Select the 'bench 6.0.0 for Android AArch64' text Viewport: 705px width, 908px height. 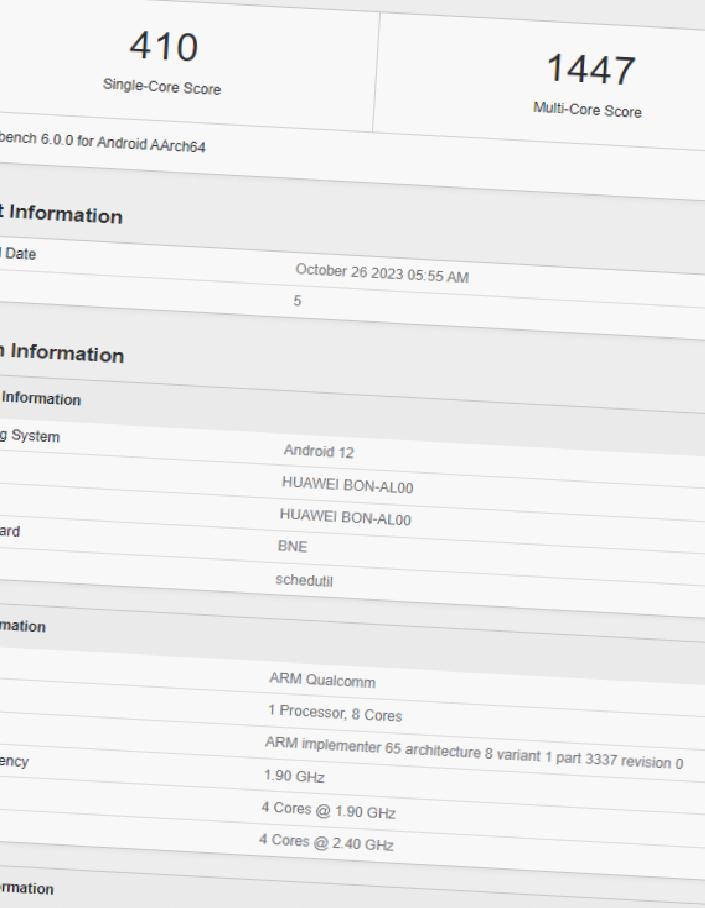102,142
